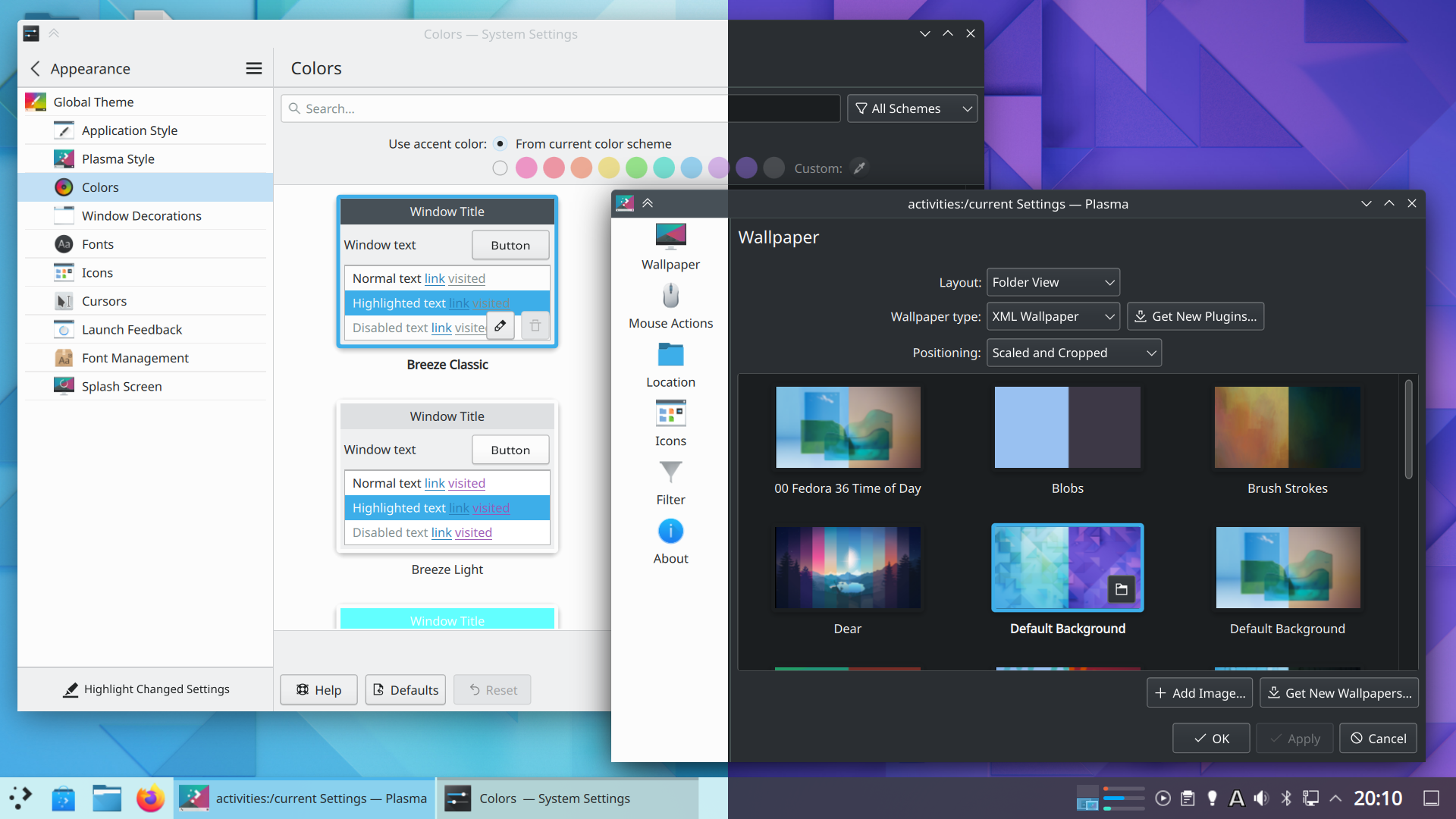
Task: Click the wallpaper list vertical scrollbar
Action: [x=1408, y=429]
